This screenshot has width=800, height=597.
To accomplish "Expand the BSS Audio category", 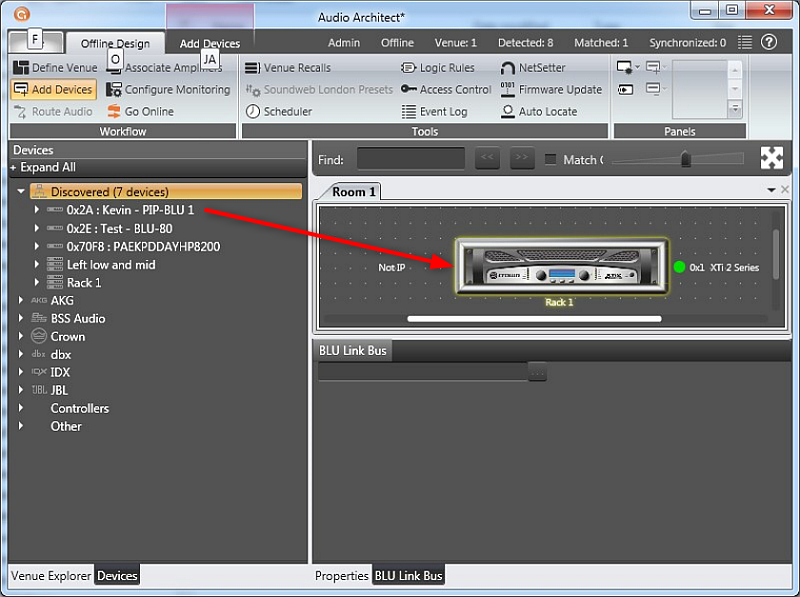I will [x=20, y=318].
